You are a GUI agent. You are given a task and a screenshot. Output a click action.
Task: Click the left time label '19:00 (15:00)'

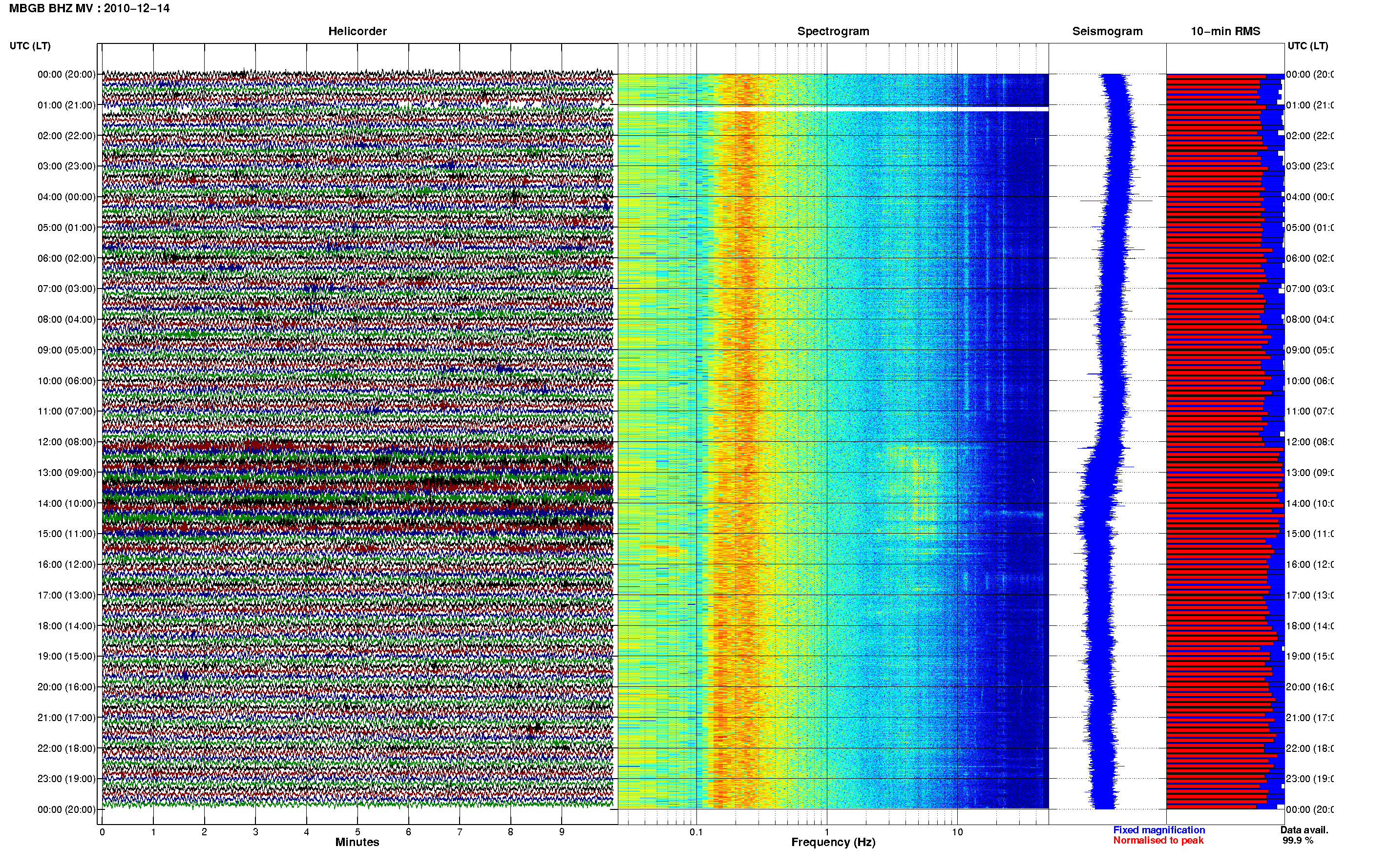click(66, 656)
